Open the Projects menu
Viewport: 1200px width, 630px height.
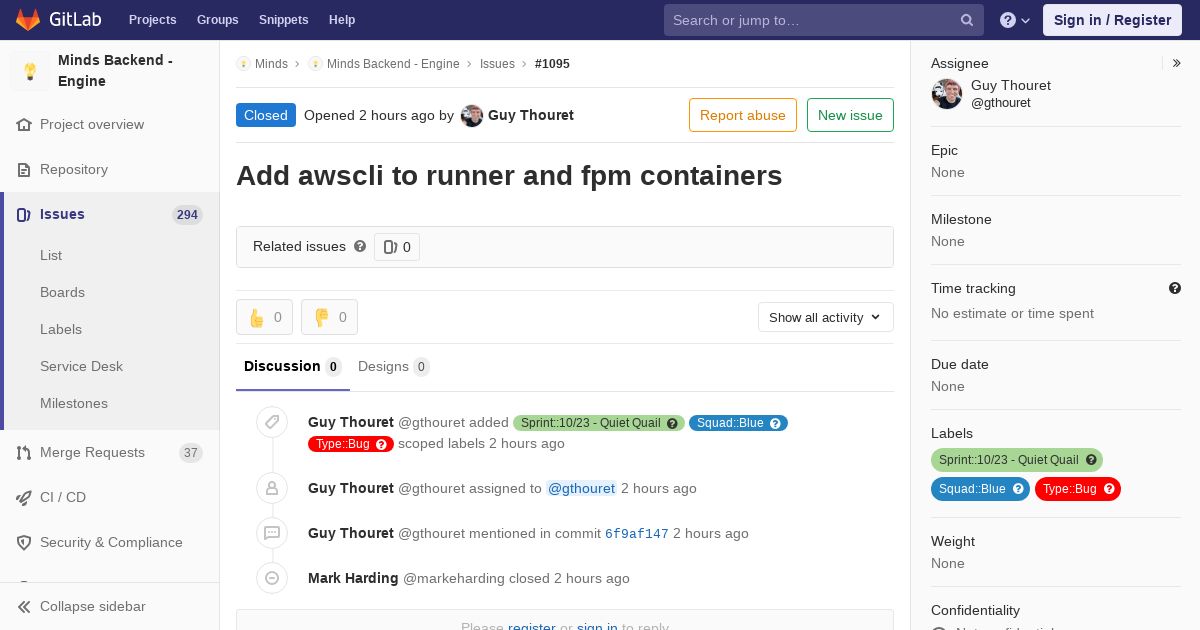153,20
